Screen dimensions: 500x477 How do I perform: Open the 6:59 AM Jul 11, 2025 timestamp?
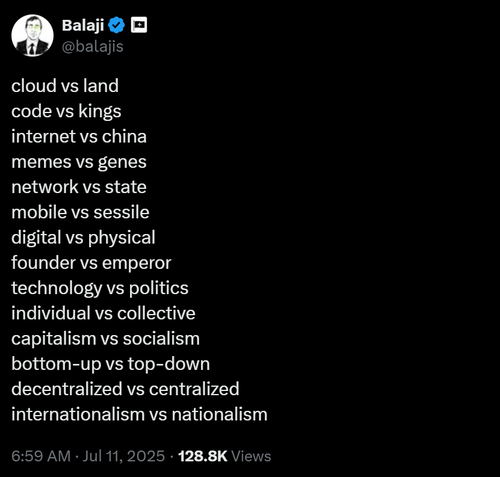tap(88, 456)
